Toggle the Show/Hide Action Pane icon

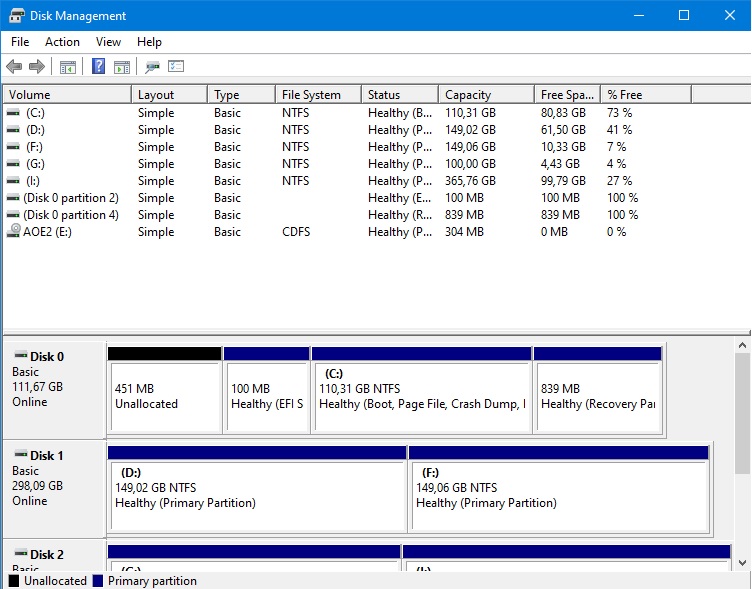point(122,67)
